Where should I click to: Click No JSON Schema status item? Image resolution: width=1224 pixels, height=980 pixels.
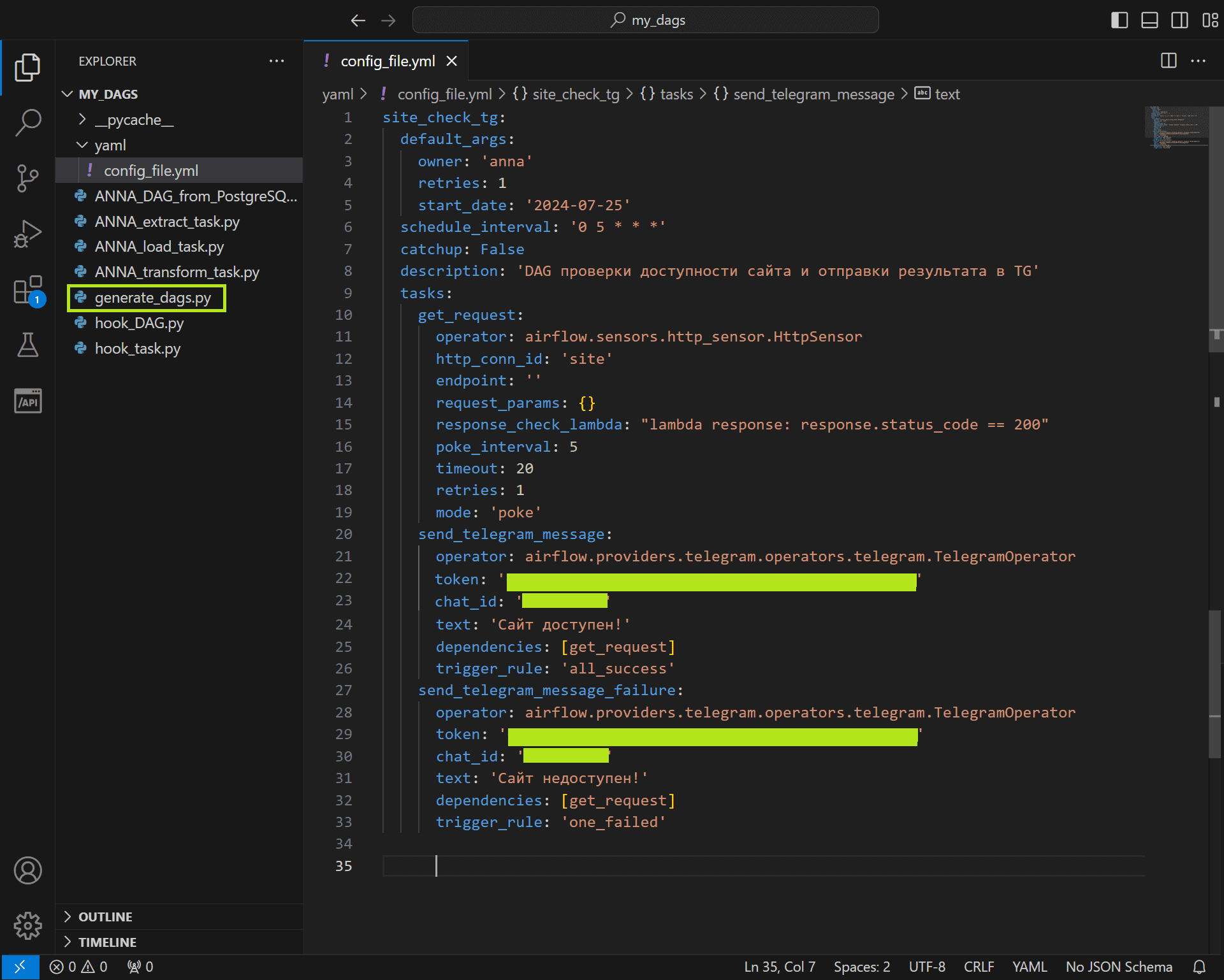pyautogui.click(x=1119, y=967)
